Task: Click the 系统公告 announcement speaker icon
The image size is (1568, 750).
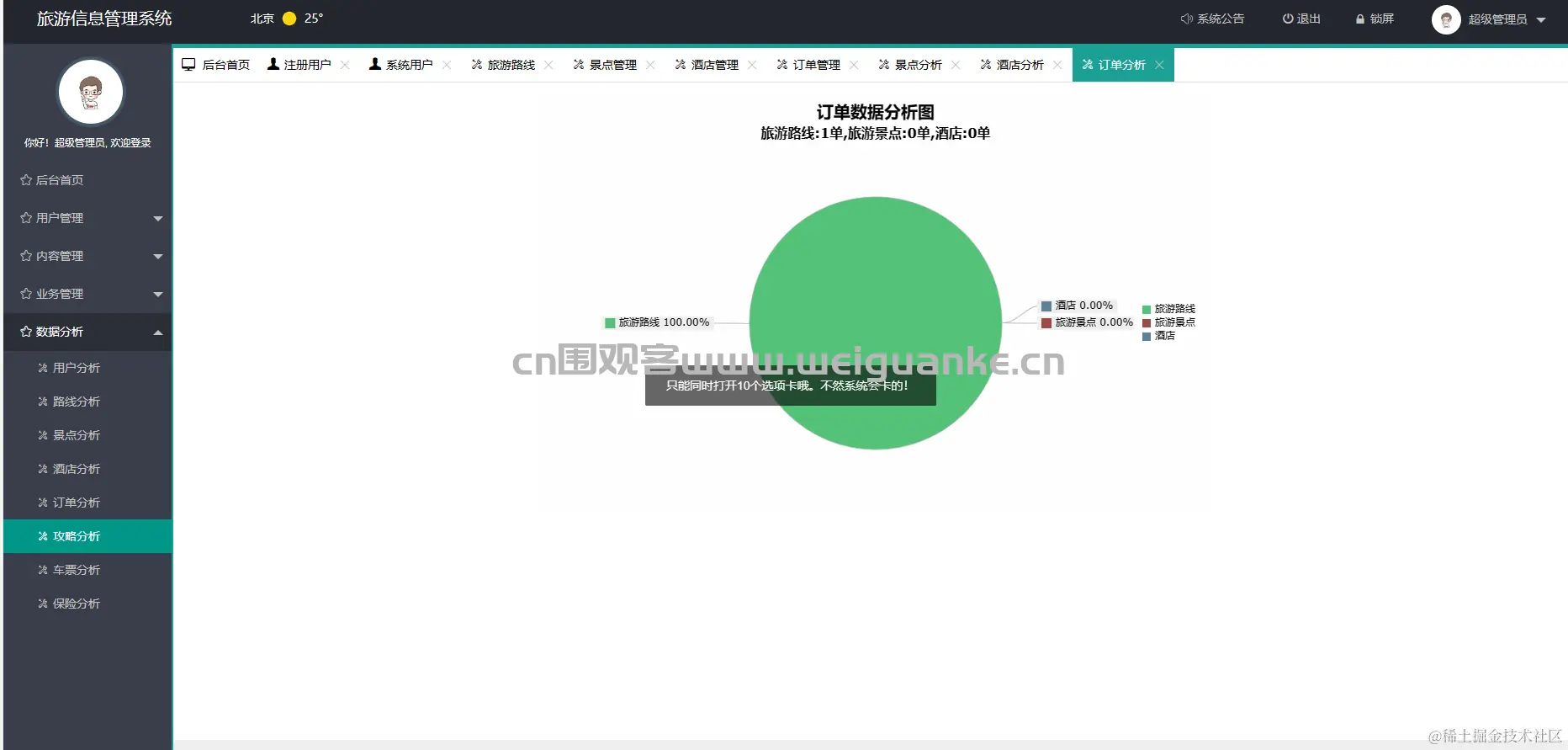Action: click(1186, 19)
